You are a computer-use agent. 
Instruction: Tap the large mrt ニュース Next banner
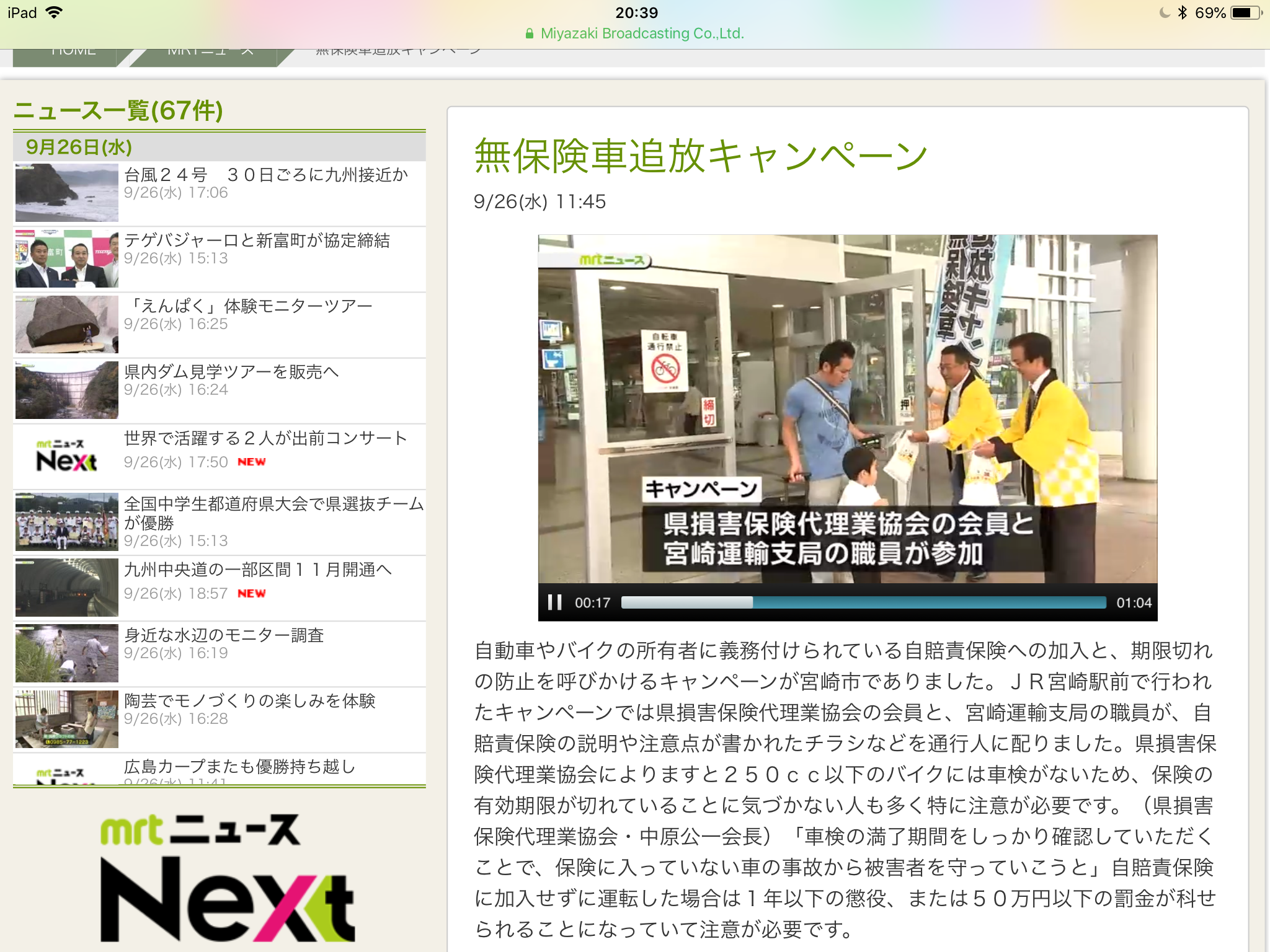click(x=228, y=878)
